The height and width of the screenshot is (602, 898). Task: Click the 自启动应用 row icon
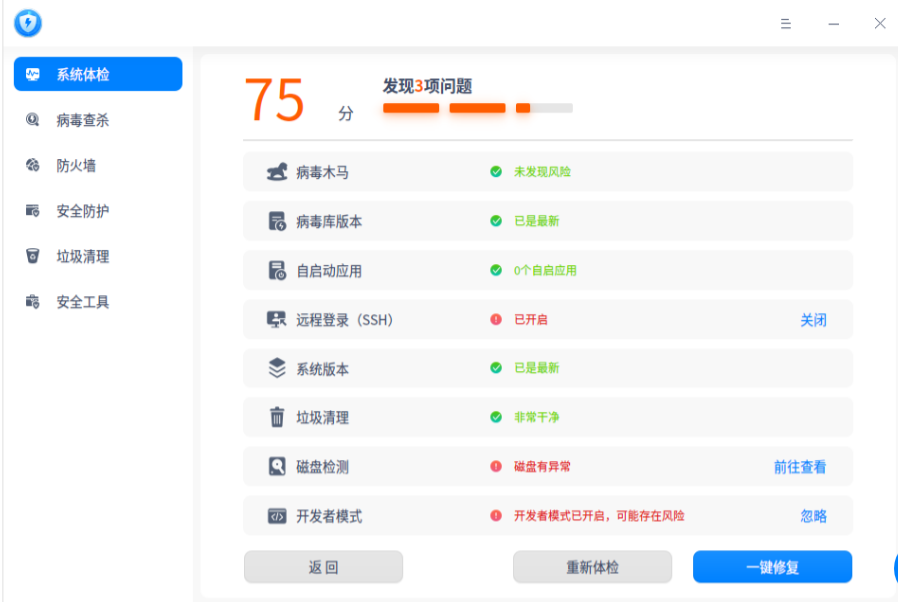(277, 270)
